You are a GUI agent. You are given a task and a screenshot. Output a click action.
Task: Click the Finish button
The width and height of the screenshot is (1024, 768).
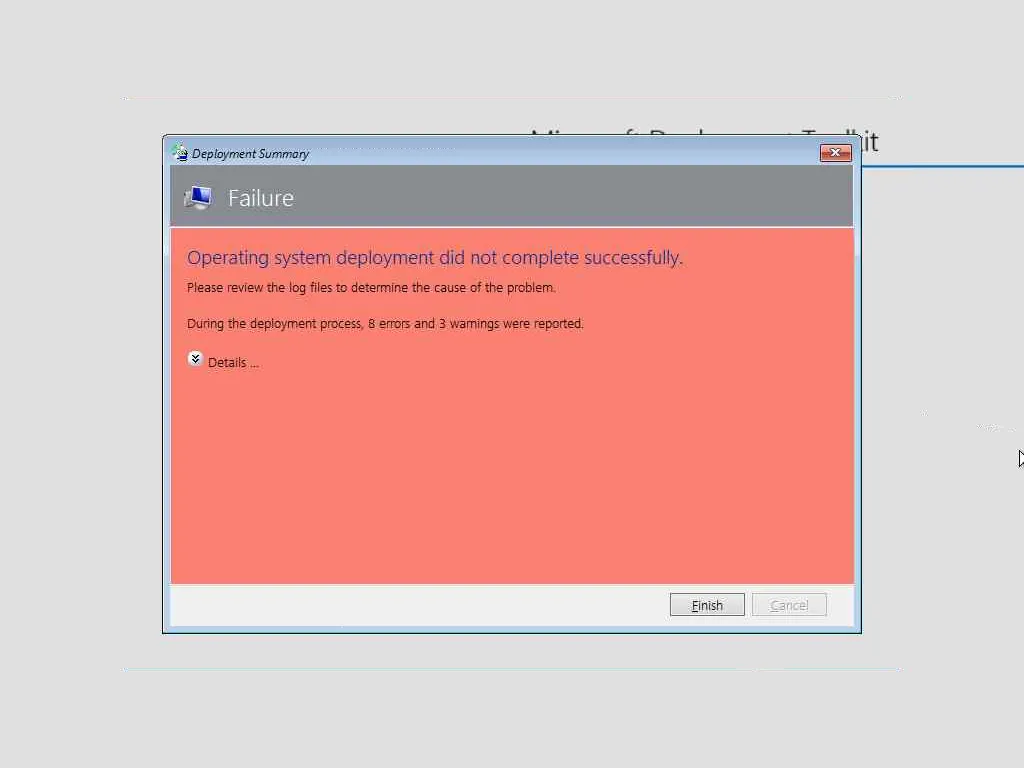pyautogui.click(x=707, y=605)
